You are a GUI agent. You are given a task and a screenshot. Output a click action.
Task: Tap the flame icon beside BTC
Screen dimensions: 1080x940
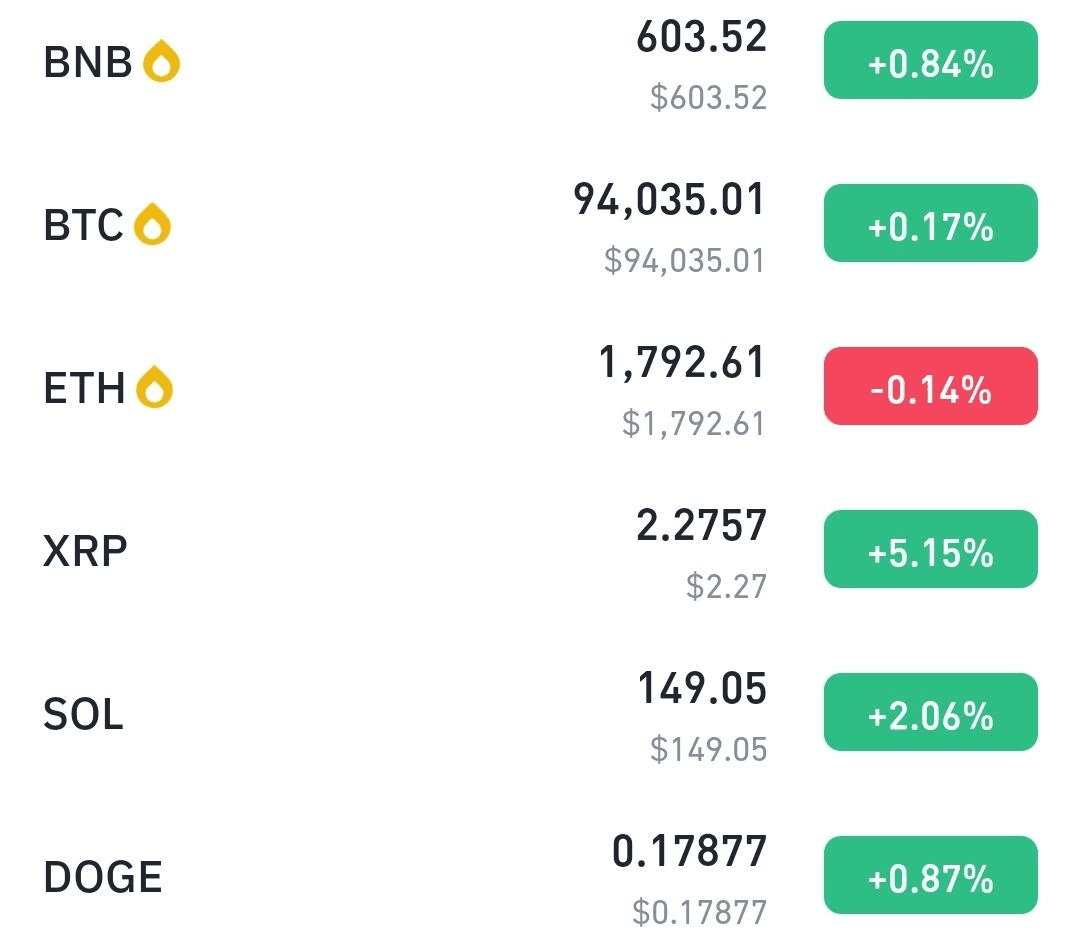click(152, 224)
